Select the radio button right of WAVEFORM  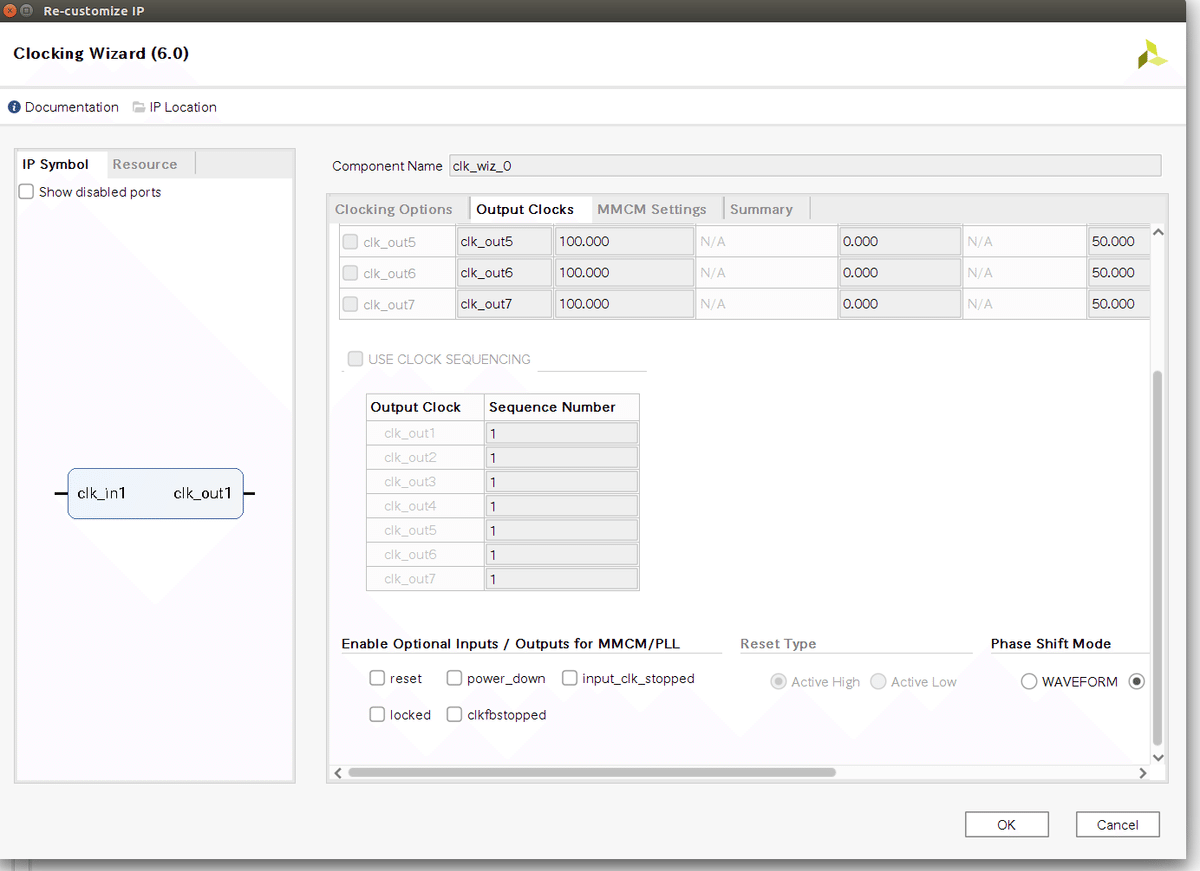[1136, 681]
